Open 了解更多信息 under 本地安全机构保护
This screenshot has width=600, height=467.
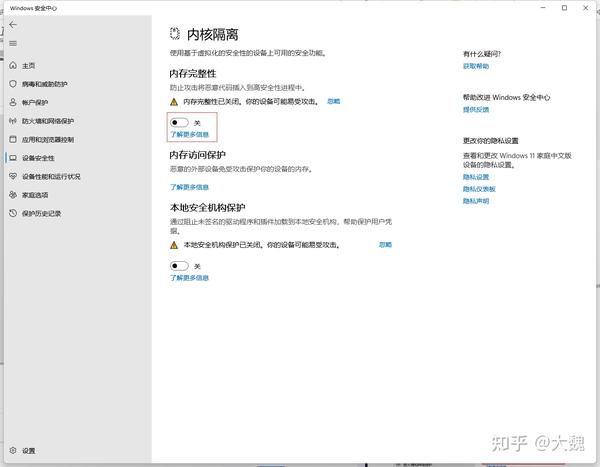pos(189,278)
